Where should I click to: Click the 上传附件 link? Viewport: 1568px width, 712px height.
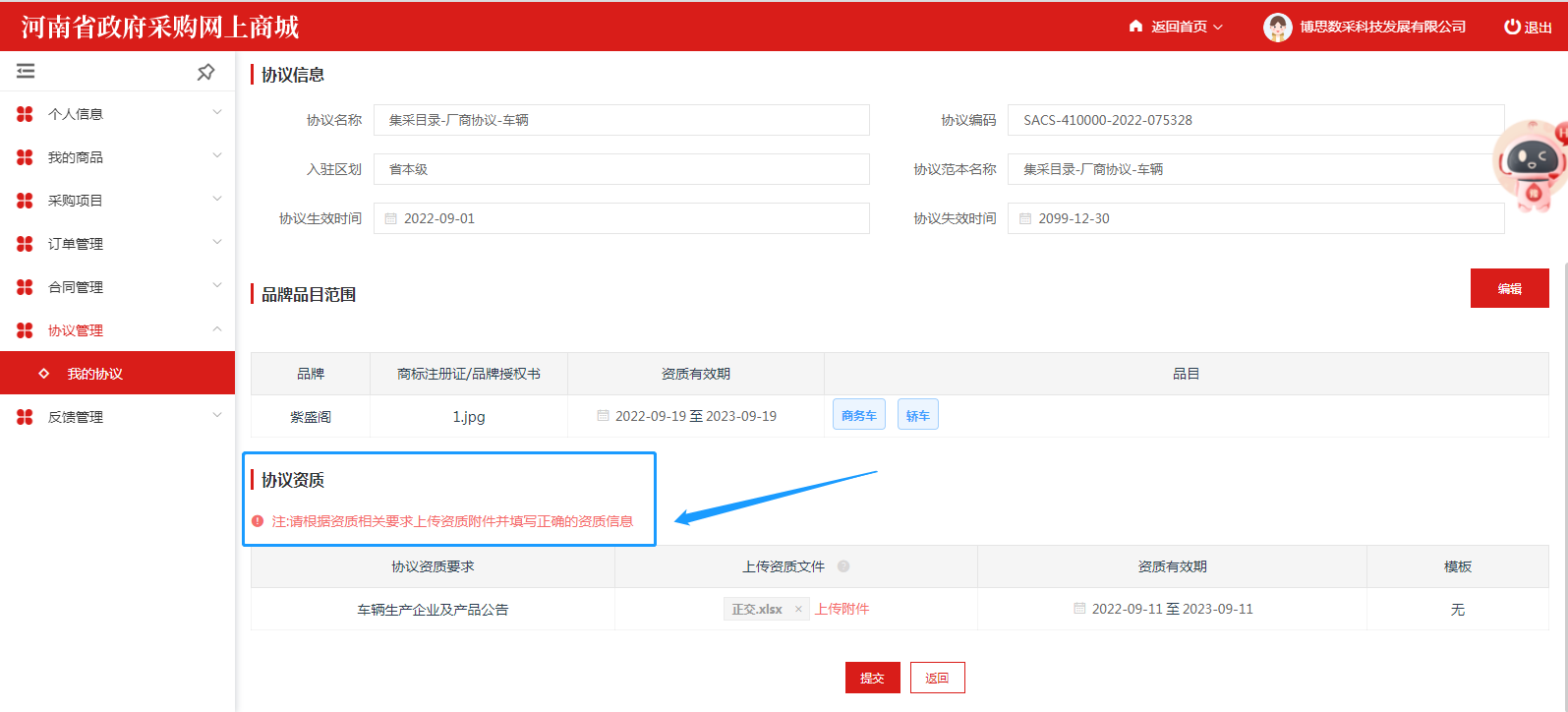click(842, 609)
